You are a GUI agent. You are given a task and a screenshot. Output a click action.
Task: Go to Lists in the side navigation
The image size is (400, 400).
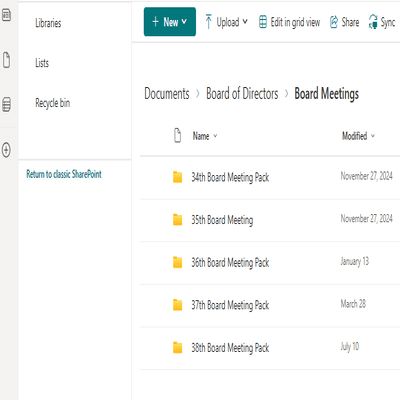[42, 63]
